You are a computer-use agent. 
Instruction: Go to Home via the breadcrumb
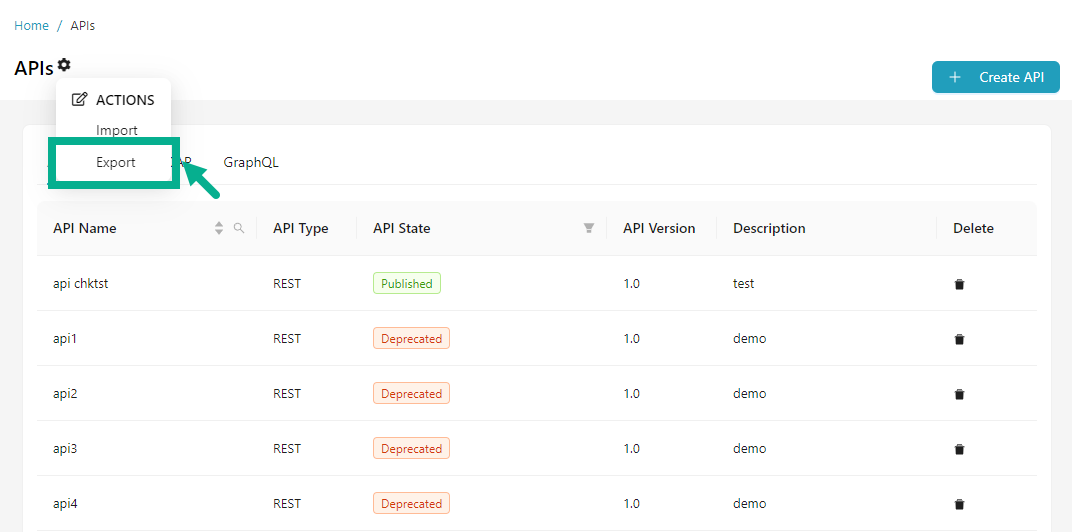[x=31, y=25]
